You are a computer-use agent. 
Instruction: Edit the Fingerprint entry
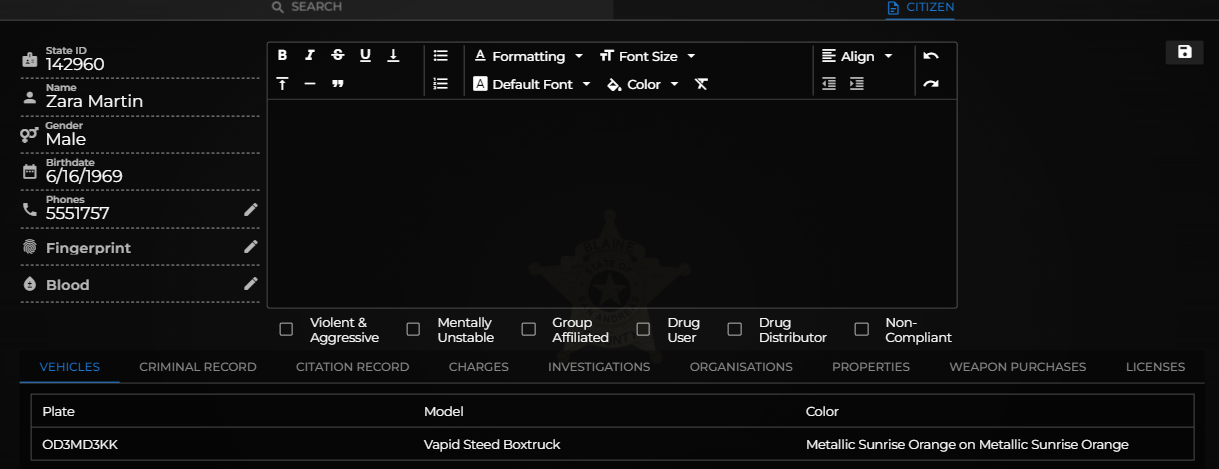coord(251,246)
